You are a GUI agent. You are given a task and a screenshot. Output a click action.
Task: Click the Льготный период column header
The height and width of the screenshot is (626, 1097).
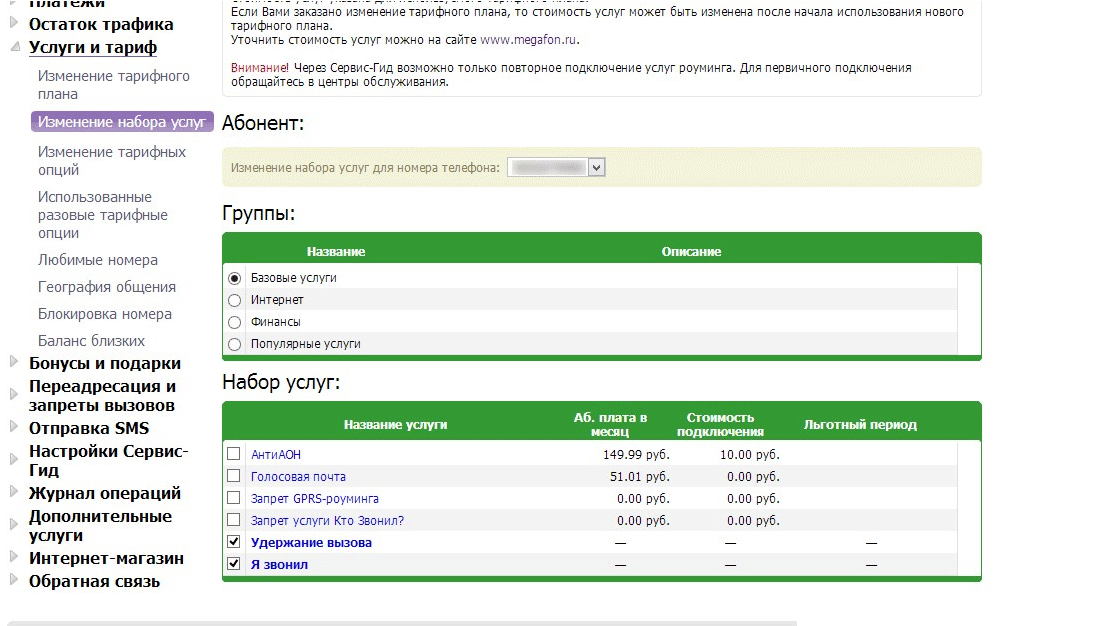click(x=860, y=425)
